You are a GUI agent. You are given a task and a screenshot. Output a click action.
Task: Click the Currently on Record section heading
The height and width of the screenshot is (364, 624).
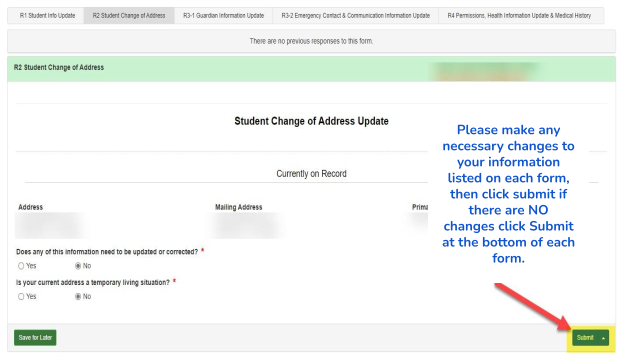pyautogui.click(x=312, y=173)
